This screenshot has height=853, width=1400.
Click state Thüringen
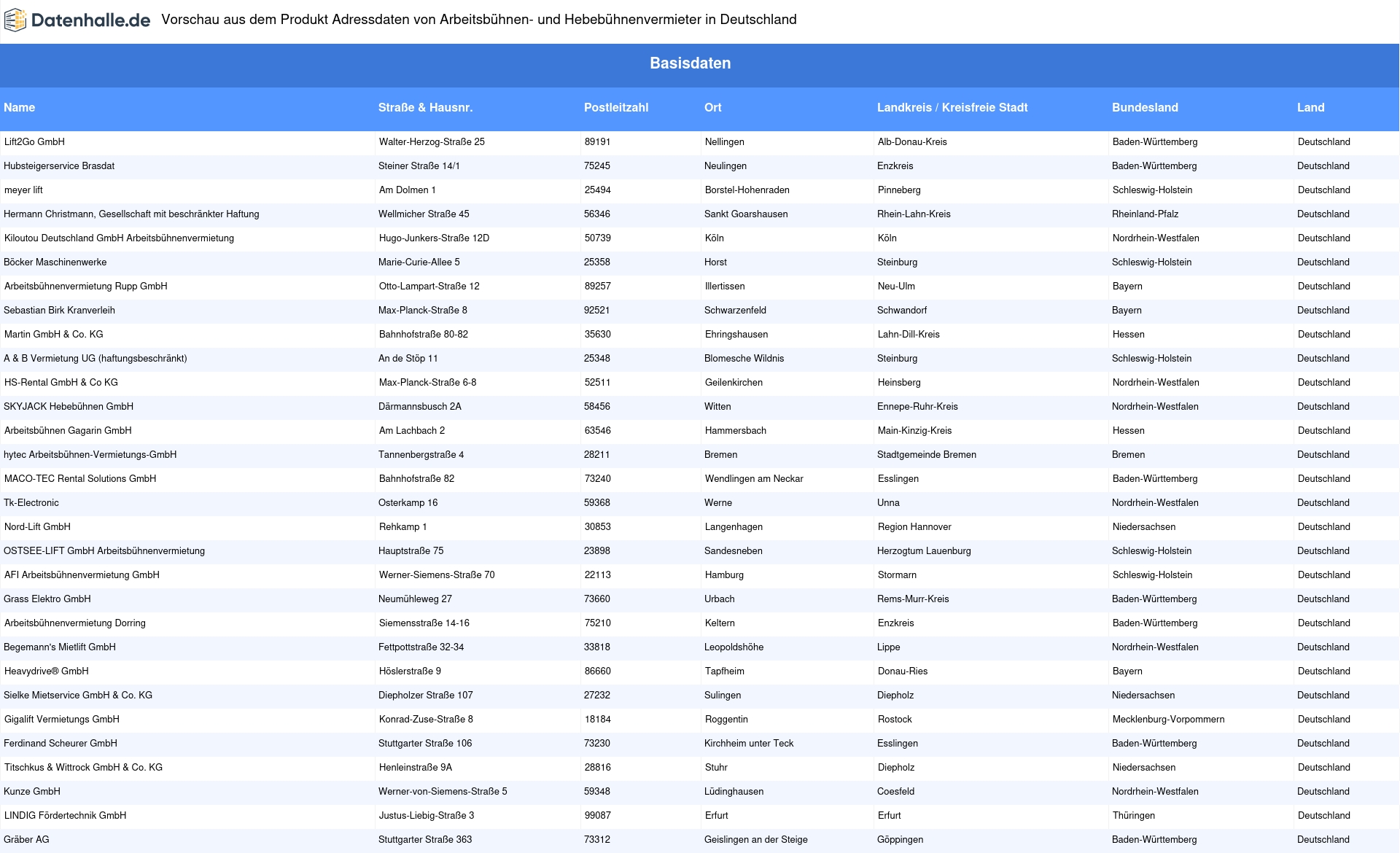coord(1134,816)
